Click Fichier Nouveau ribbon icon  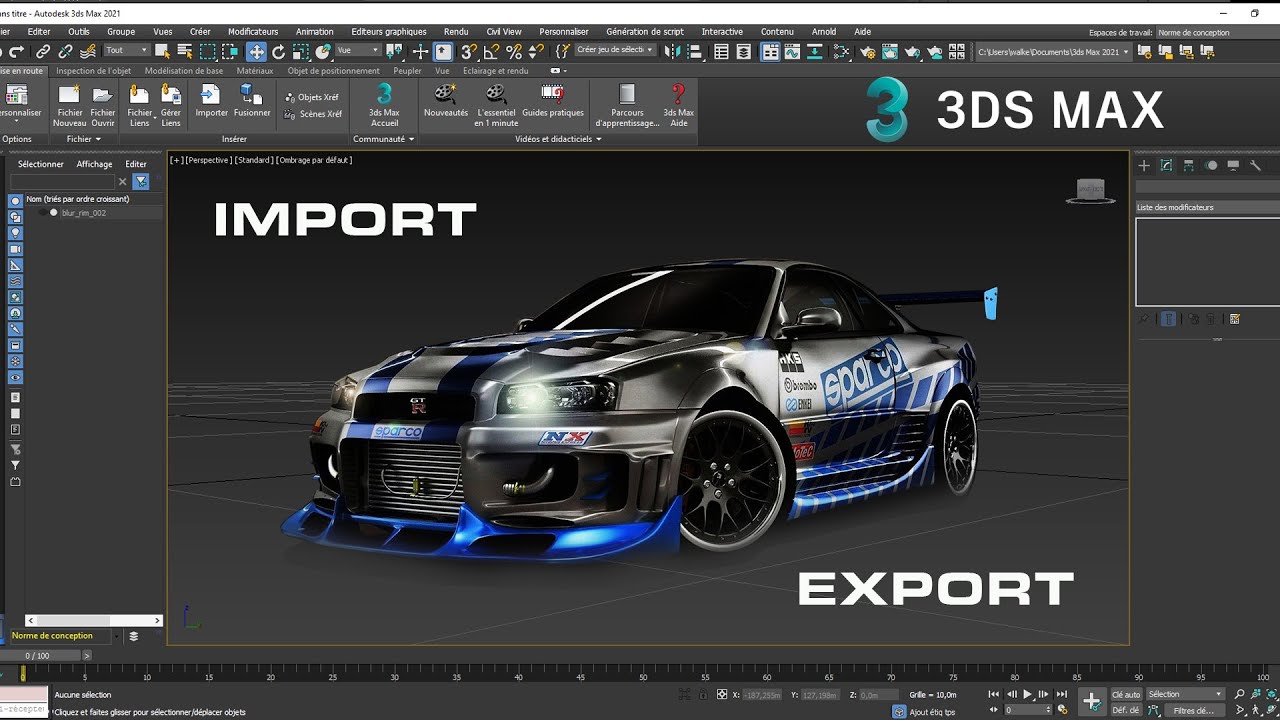(69, 106)
